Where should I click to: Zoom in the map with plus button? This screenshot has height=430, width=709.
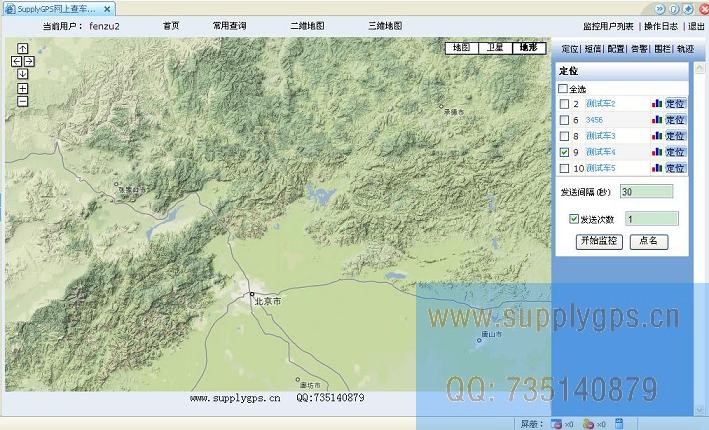coord(22,88)
